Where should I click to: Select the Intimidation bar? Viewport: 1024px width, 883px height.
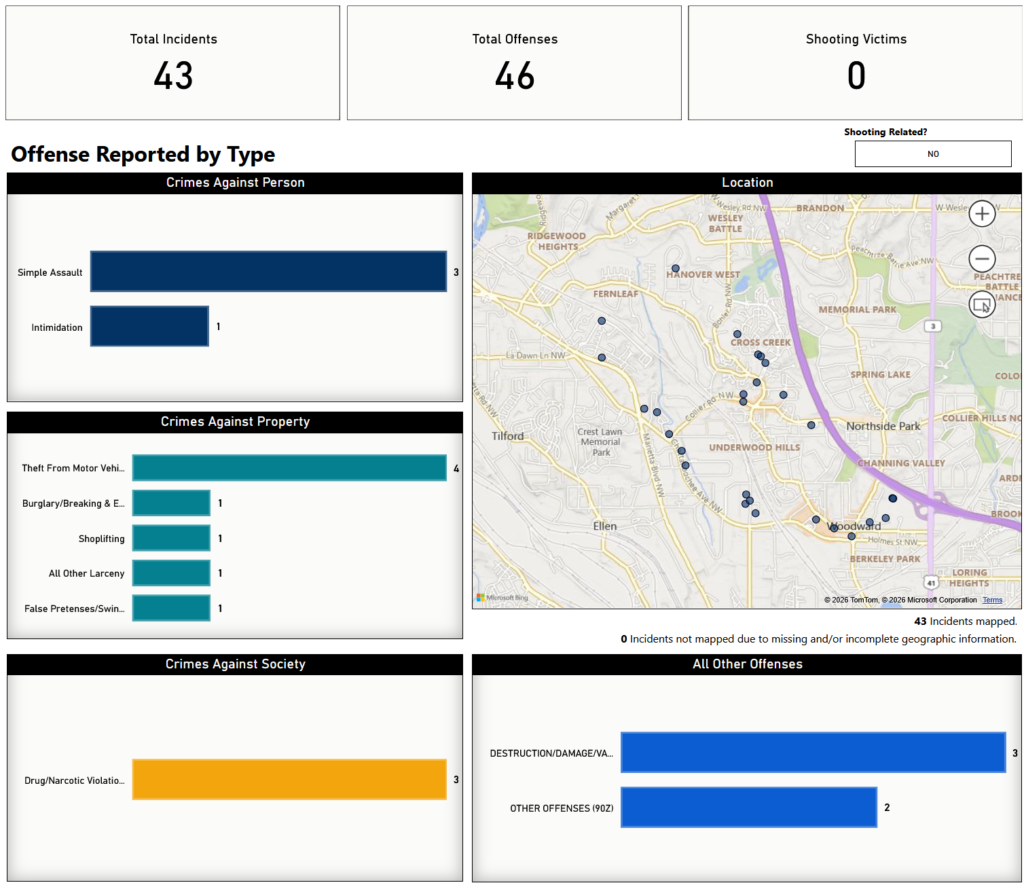pyautogui.click(x=149, y=327)
